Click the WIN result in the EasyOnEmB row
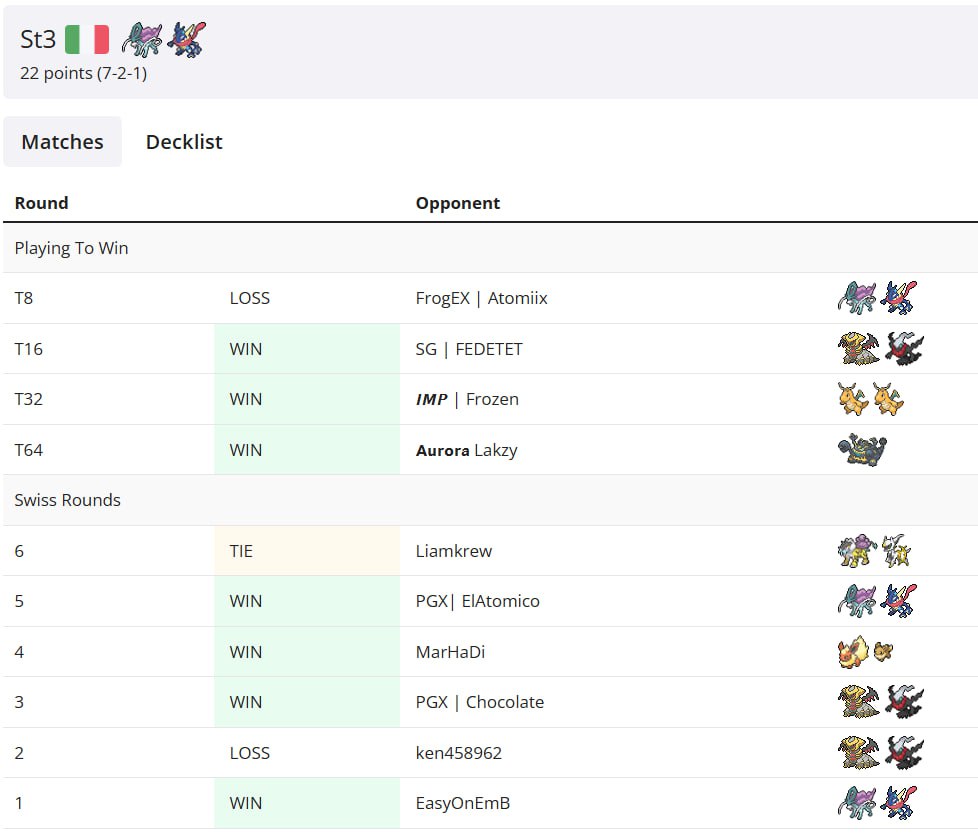Screen dimensions: 978x833 coord(246,803)
